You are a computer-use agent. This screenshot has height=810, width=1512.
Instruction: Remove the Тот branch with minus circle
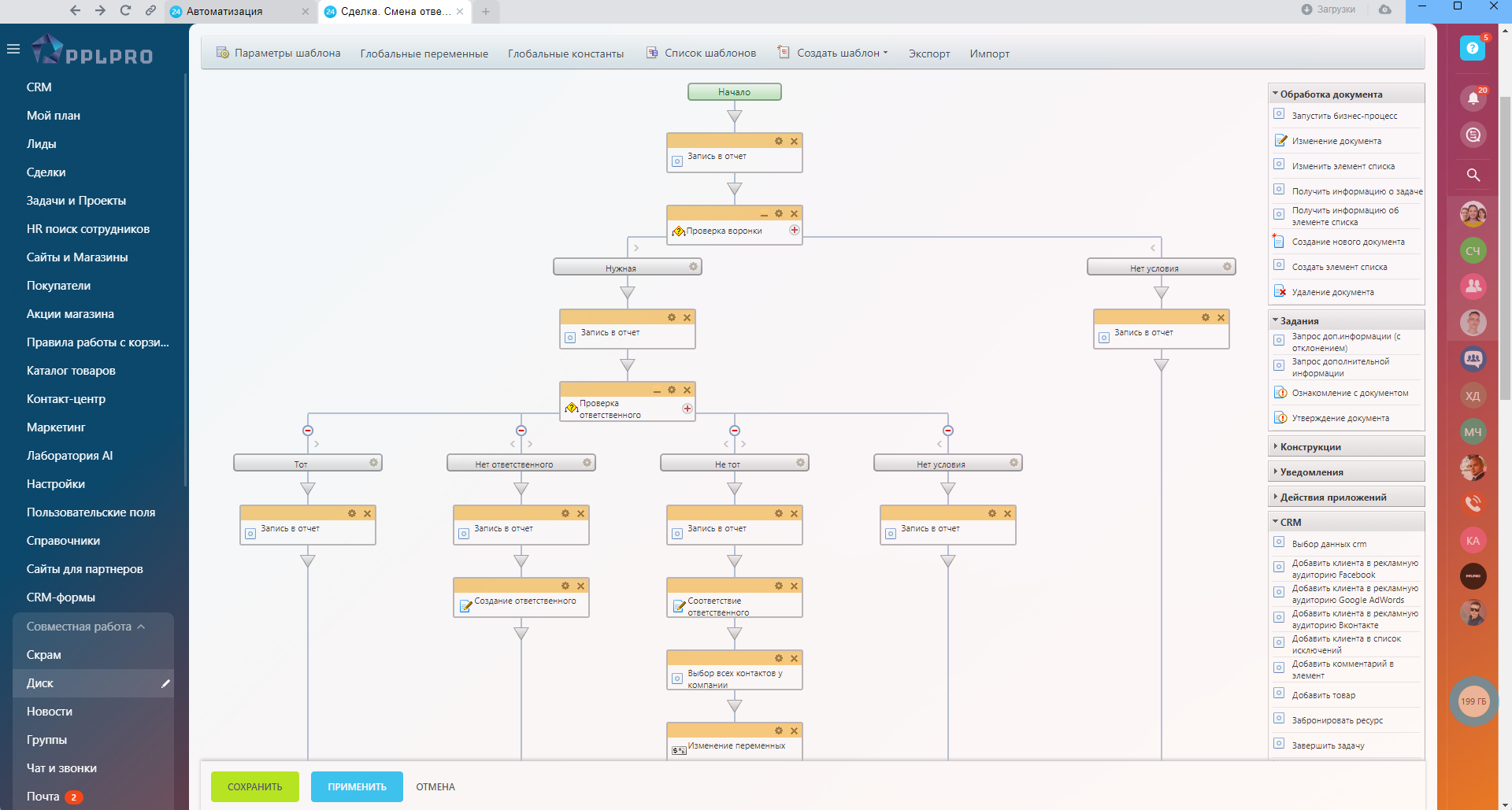coord(308,431)
